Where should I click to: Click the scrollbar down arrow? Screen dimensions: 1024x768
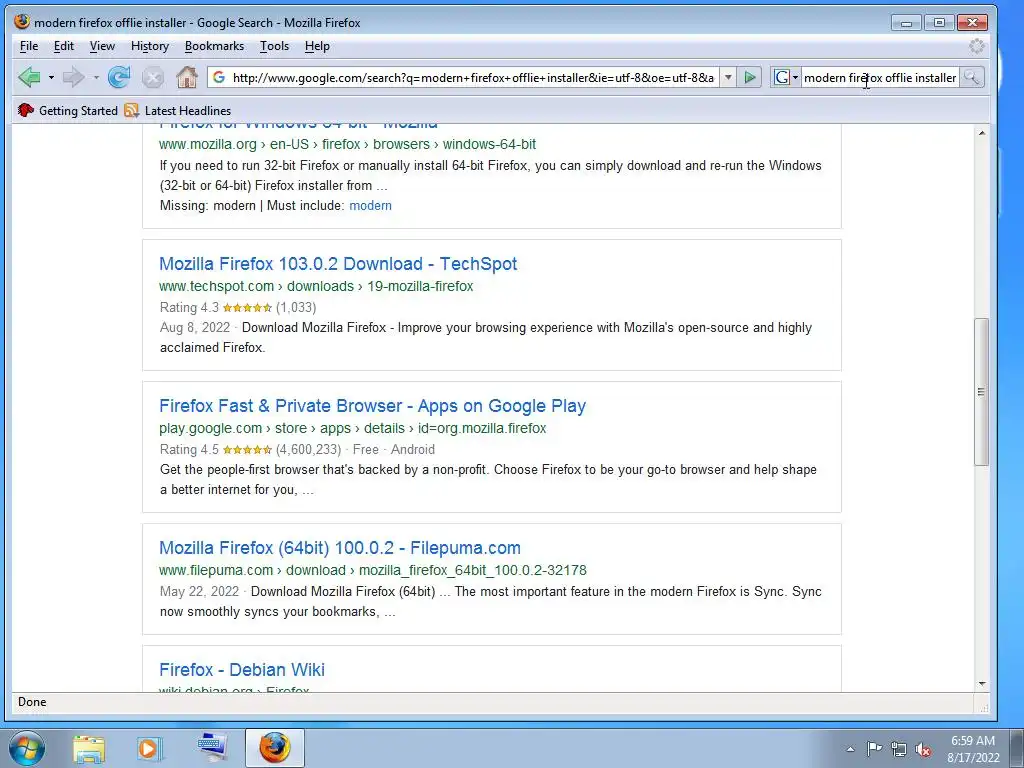point(982,684)
